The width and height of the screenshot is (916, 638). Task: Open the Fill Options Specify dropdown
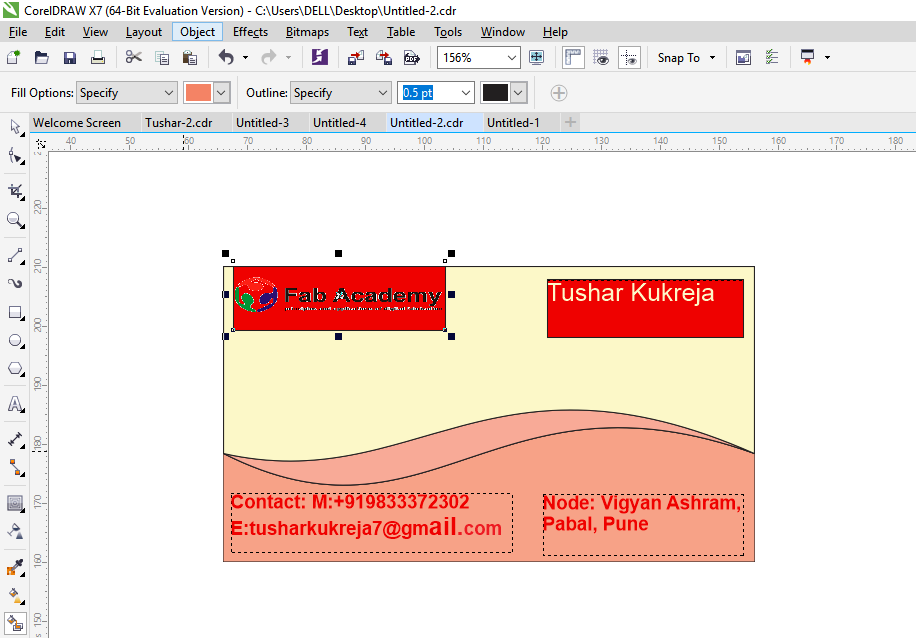tap(127, 93)
